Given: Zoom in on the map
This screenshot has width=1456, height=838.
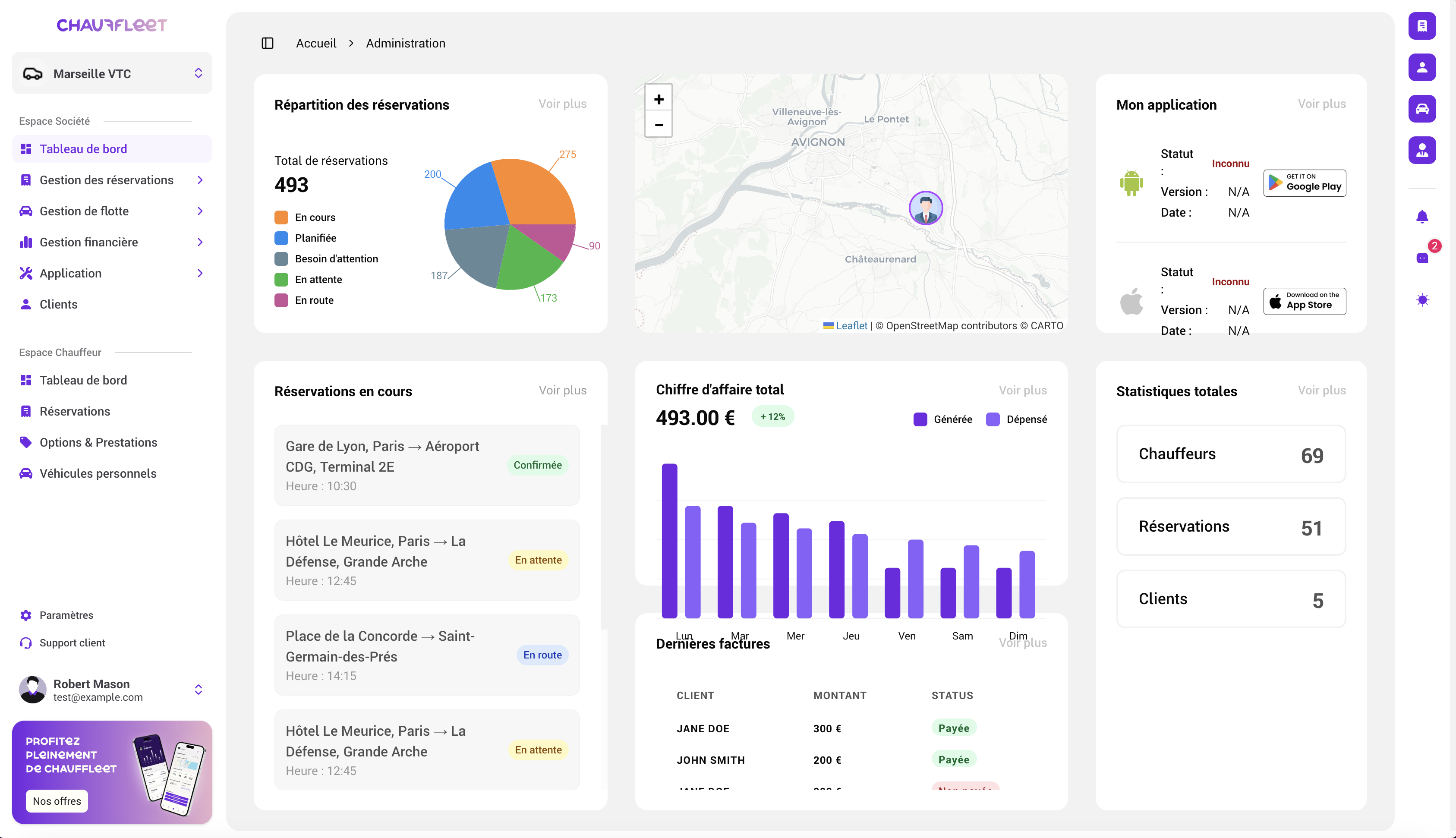Looking at the screenshot, I should coord(659,99).
